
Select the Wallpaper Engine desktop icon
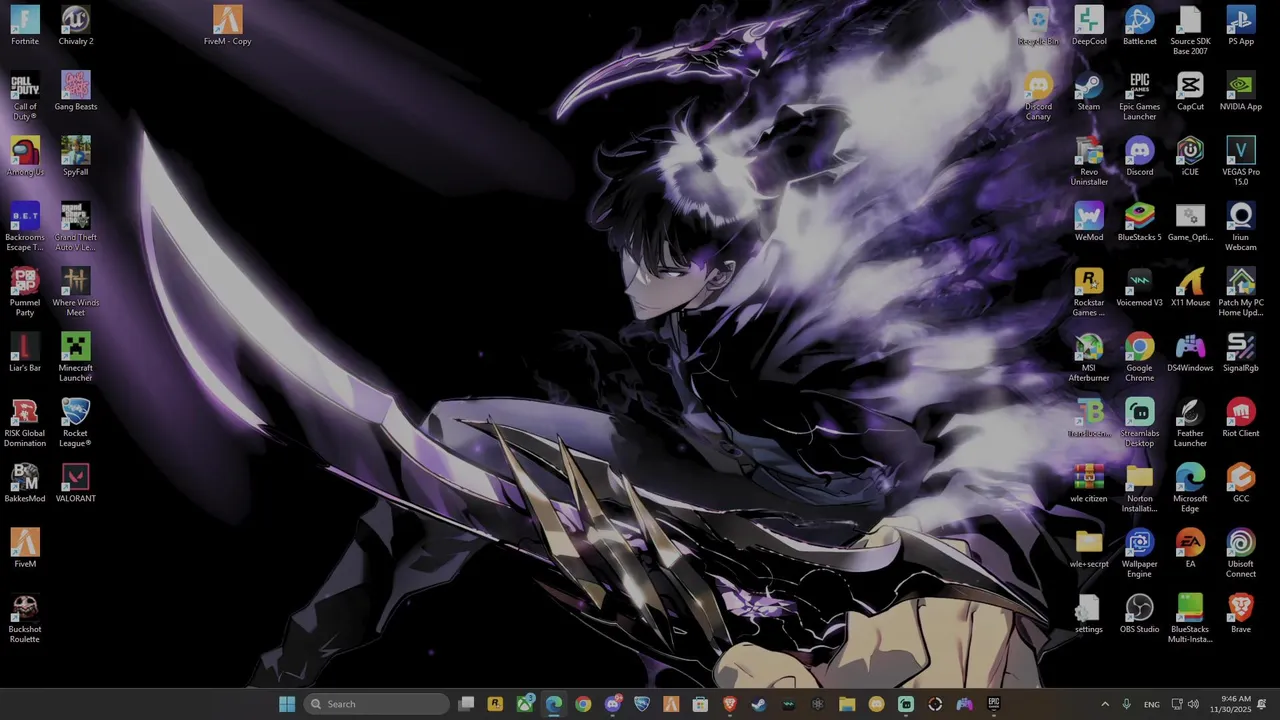1140,553
